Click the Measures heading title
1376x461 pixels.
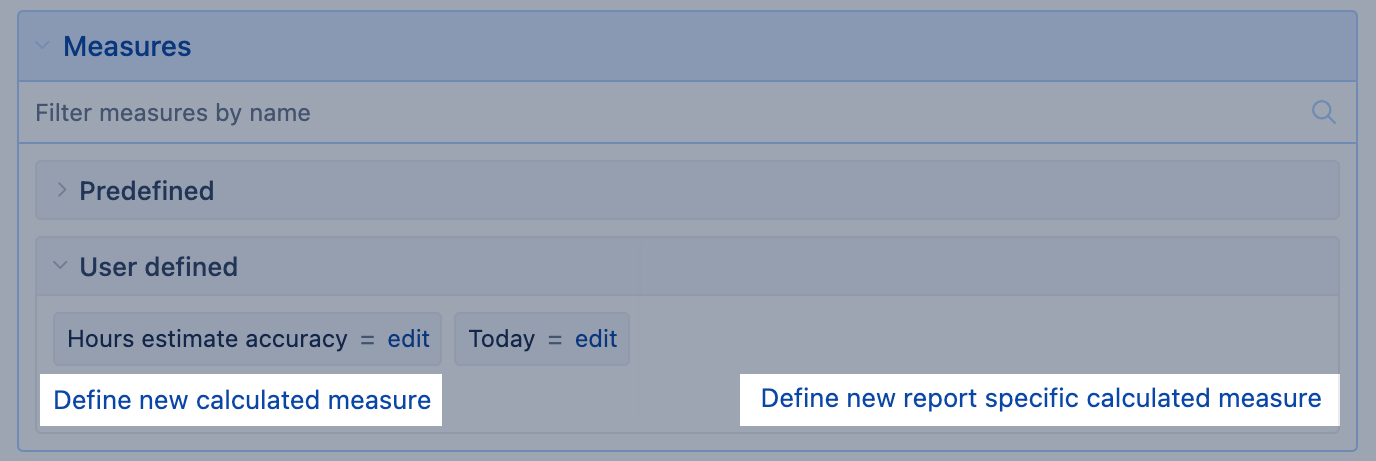click(x=127, y=46)
